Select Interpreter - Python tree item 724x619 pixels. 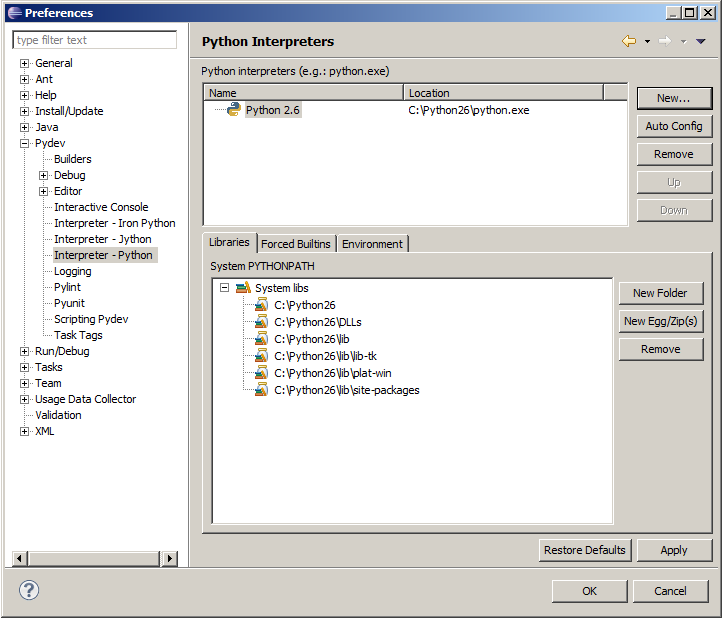(103, 255)
